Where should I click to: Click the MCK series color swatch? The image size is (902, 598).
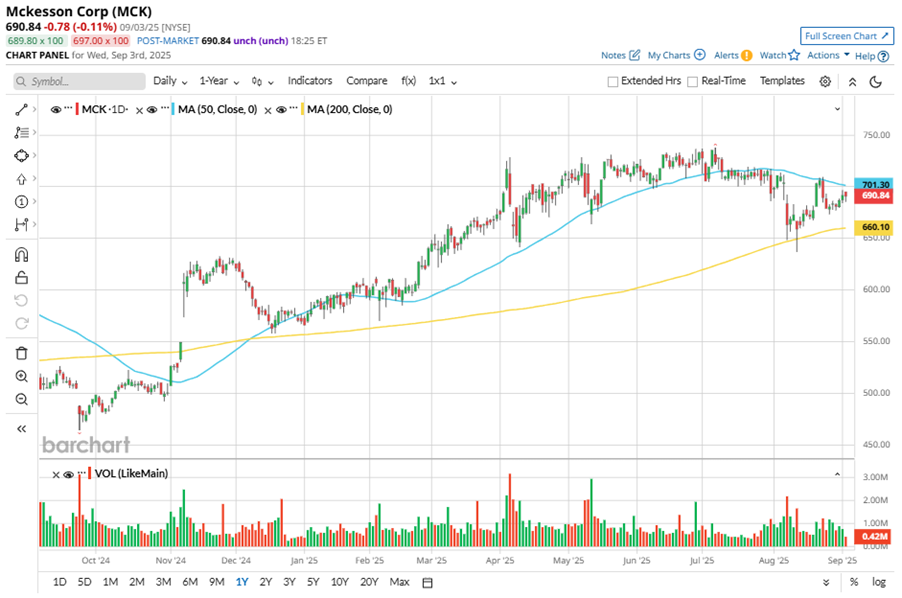point(77,109)
